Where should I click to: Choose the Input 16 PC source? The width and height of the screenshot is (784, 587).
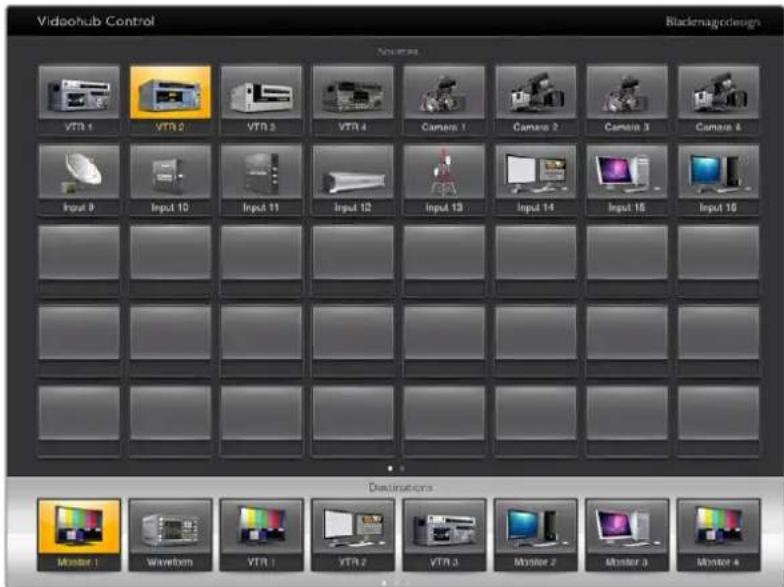[x=718, y=180]
